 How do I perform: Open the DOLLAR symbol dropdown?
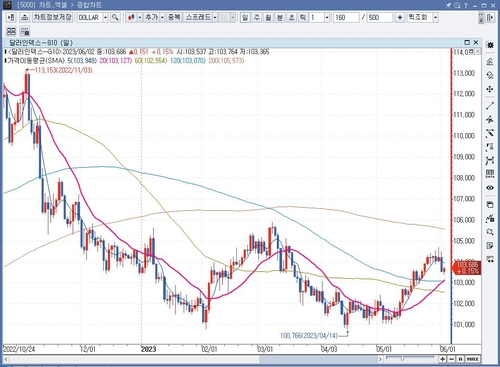click(x=105, y=17)
